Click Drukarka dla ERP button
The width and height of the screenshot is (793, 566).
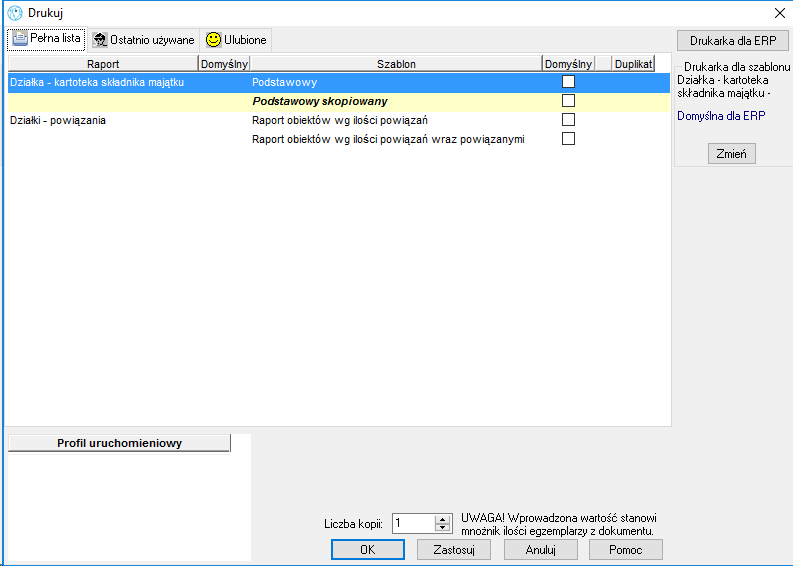[733, 41]
